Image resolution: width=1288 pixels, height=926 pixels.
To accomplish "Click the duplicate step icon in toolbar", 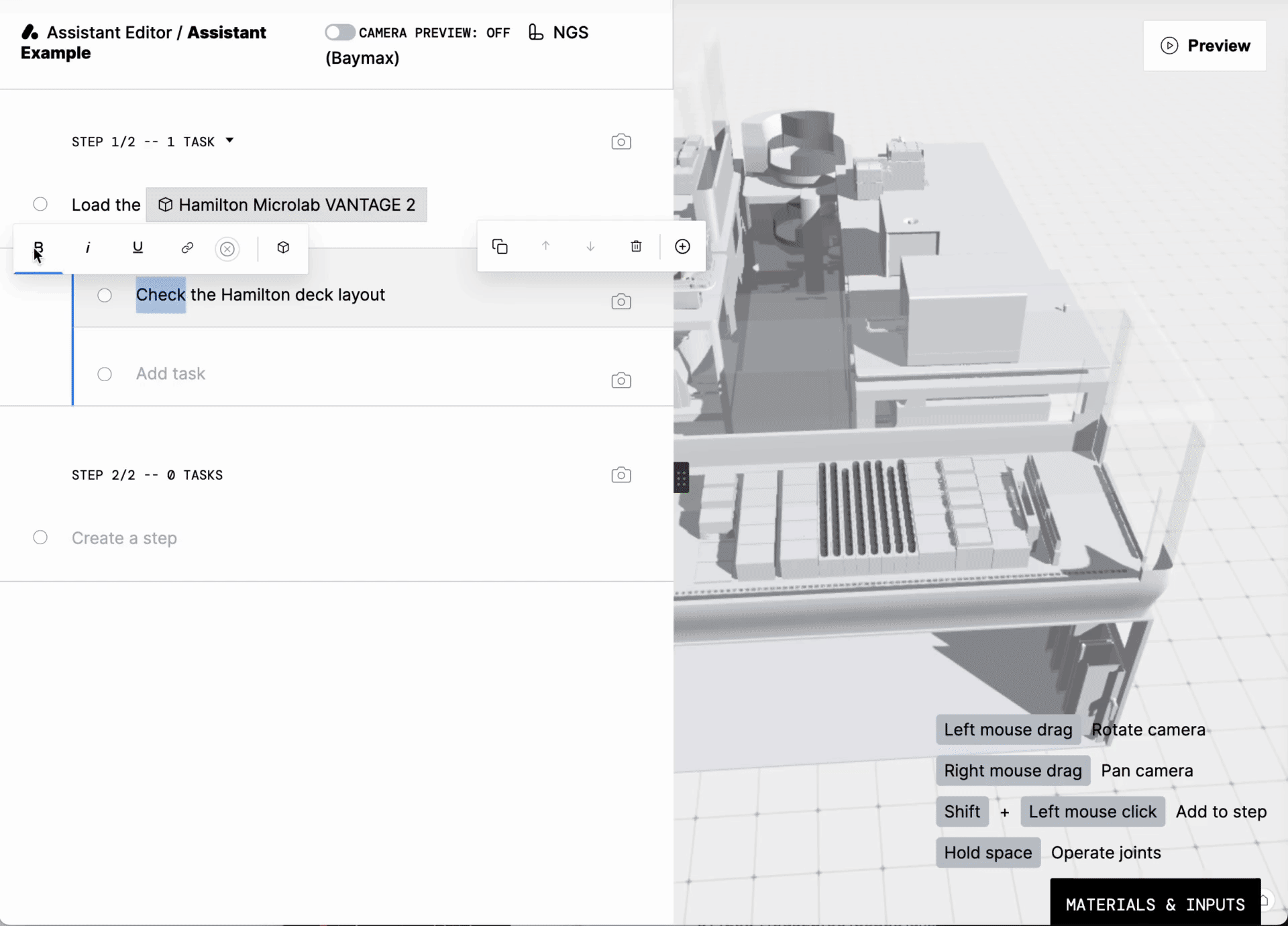I will click(x=500, y=247).
